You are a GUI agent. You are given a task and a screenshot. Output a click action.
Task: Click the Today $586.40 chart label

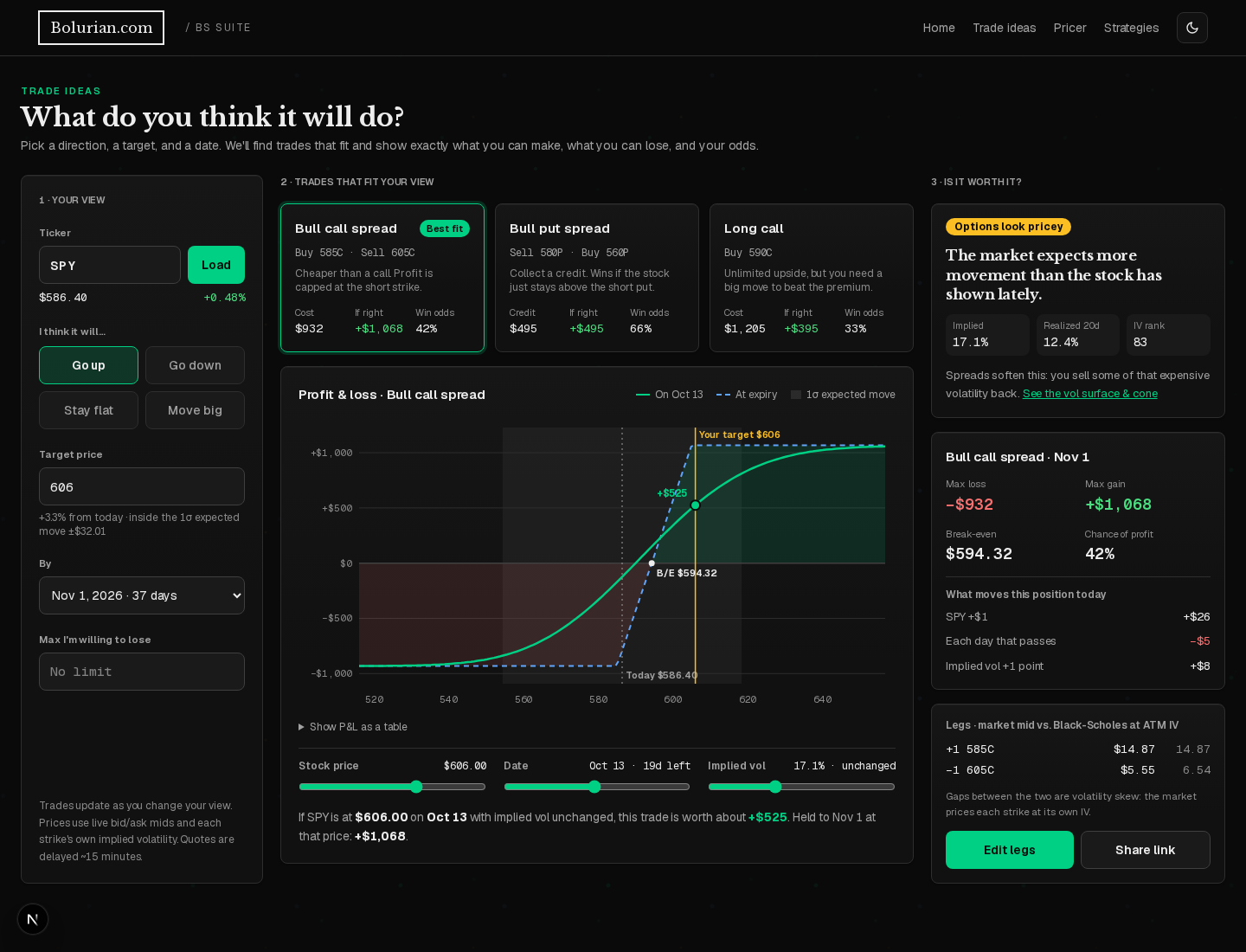[x=662, y=675]
